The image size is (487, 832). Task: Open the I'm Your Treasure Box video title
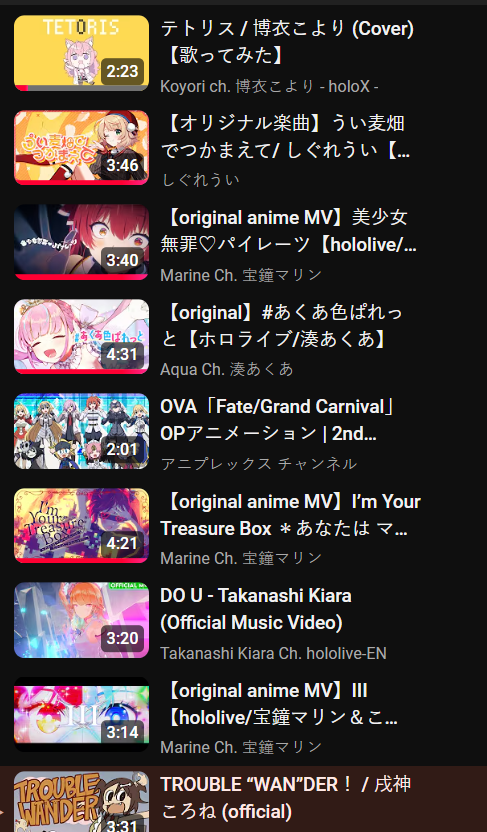click(x=291, y=515)
